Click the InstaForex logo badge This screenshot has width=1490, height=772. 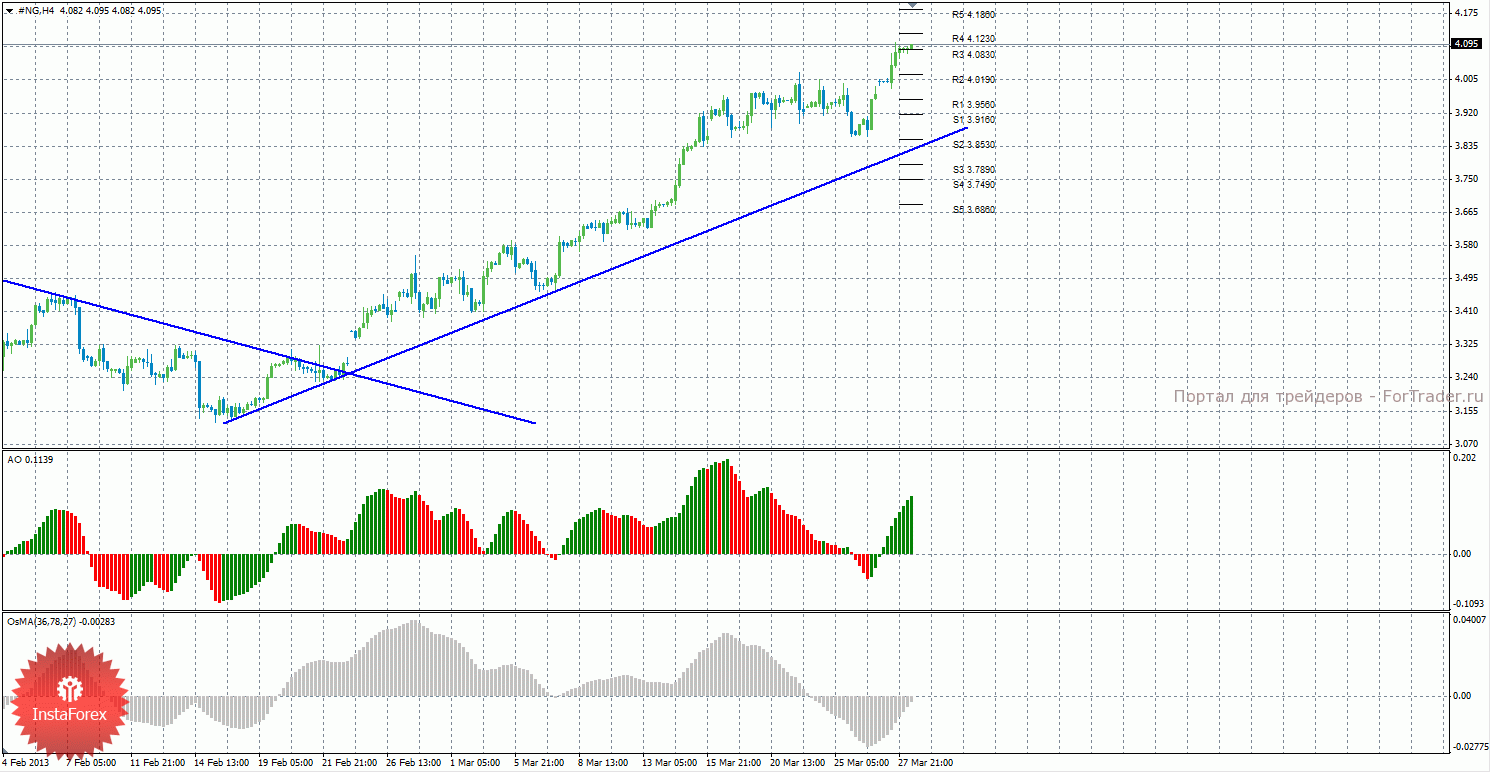click(x=69, y=702)
